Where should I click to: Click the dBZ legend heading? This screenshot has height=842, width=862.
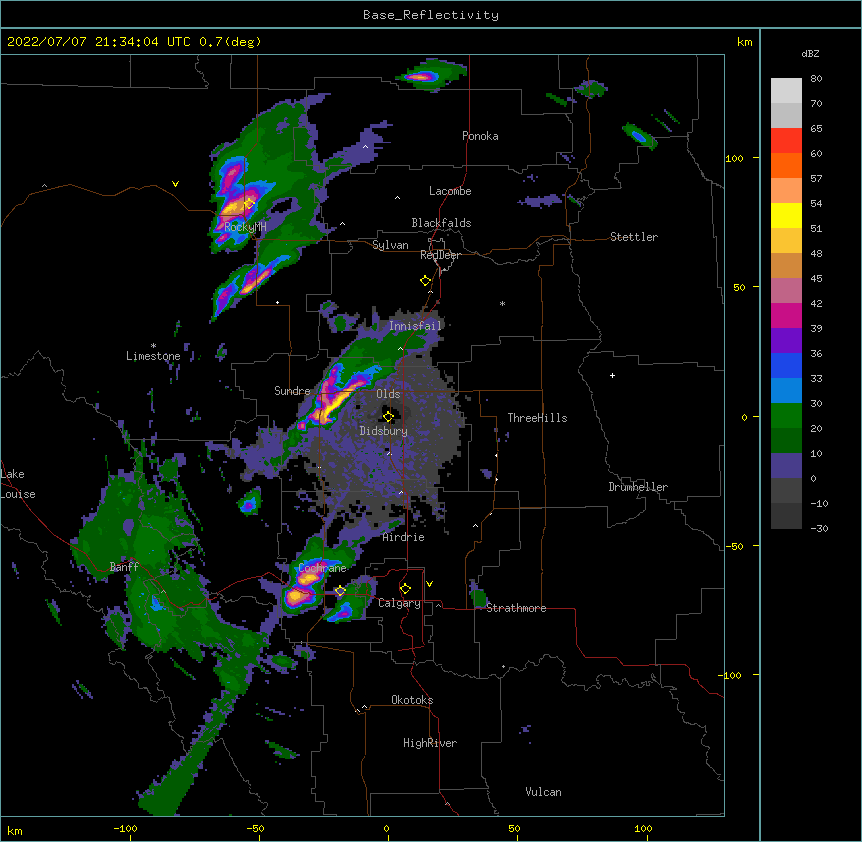tap(810, 53)
